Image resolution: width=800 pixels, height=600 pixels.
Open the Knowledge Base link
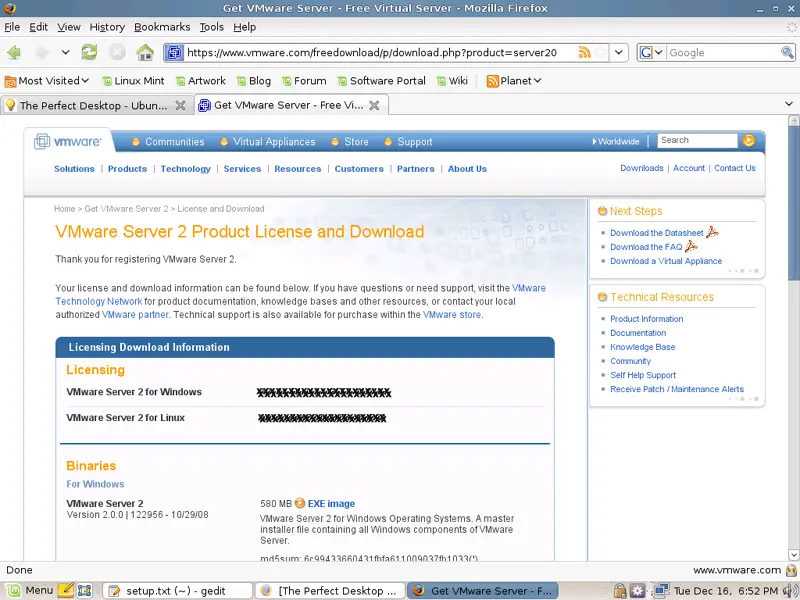pos(642,347)
